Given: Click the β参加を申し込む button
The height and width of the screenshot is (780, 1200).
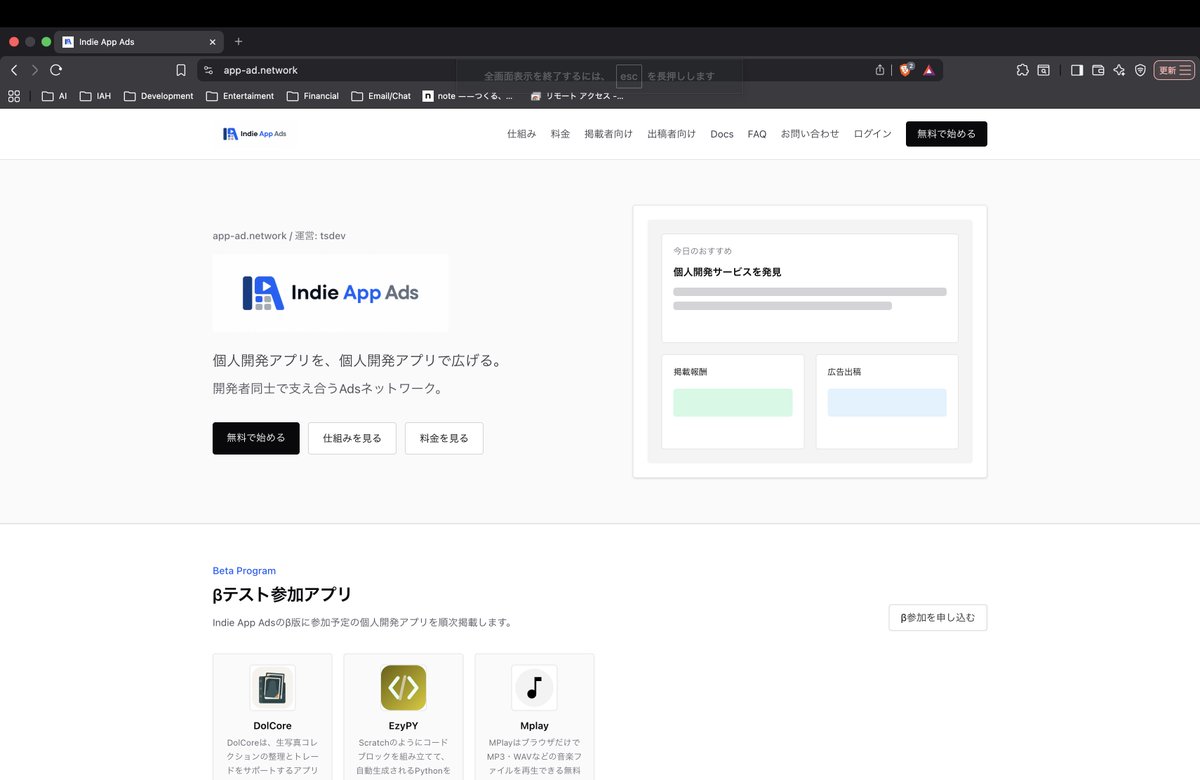Looking at the screenshot, I should click(938, 618).
